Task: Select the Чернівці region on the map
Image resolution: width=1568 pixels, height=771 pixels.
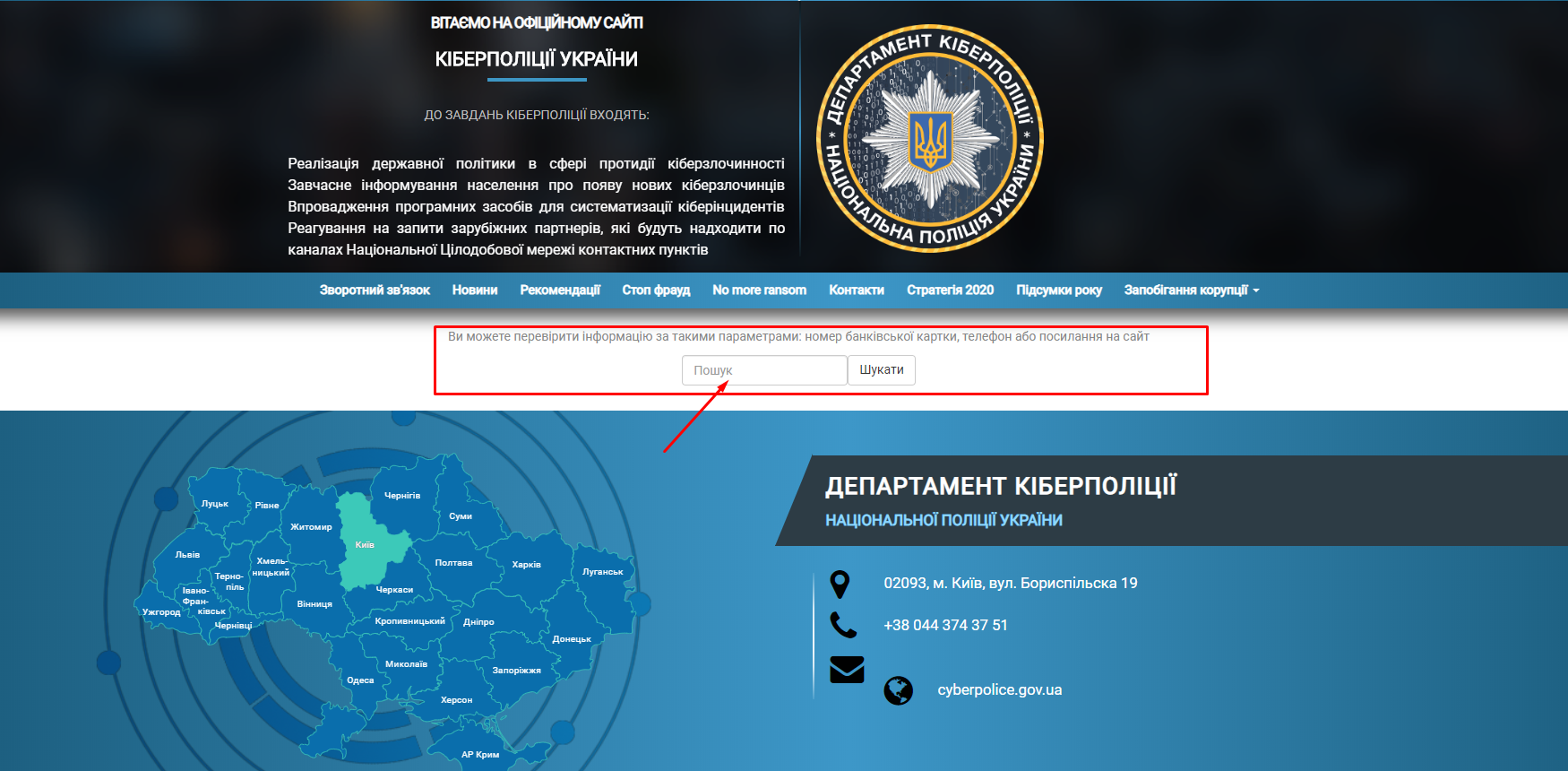Action: click(233, 626)
